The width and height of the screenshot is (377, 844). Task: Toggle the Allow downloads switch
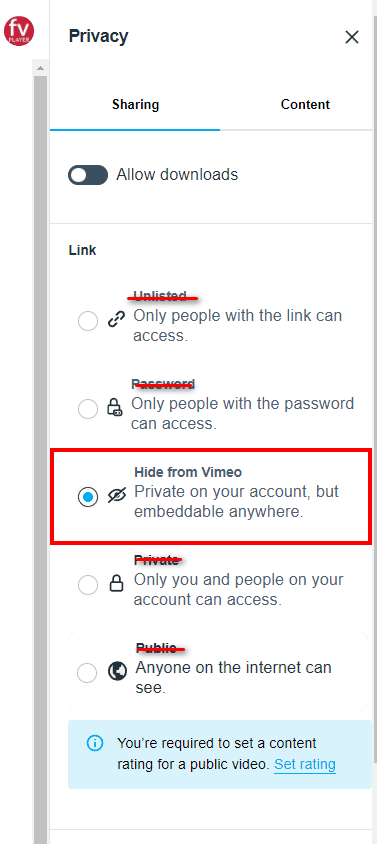[88, 175]
